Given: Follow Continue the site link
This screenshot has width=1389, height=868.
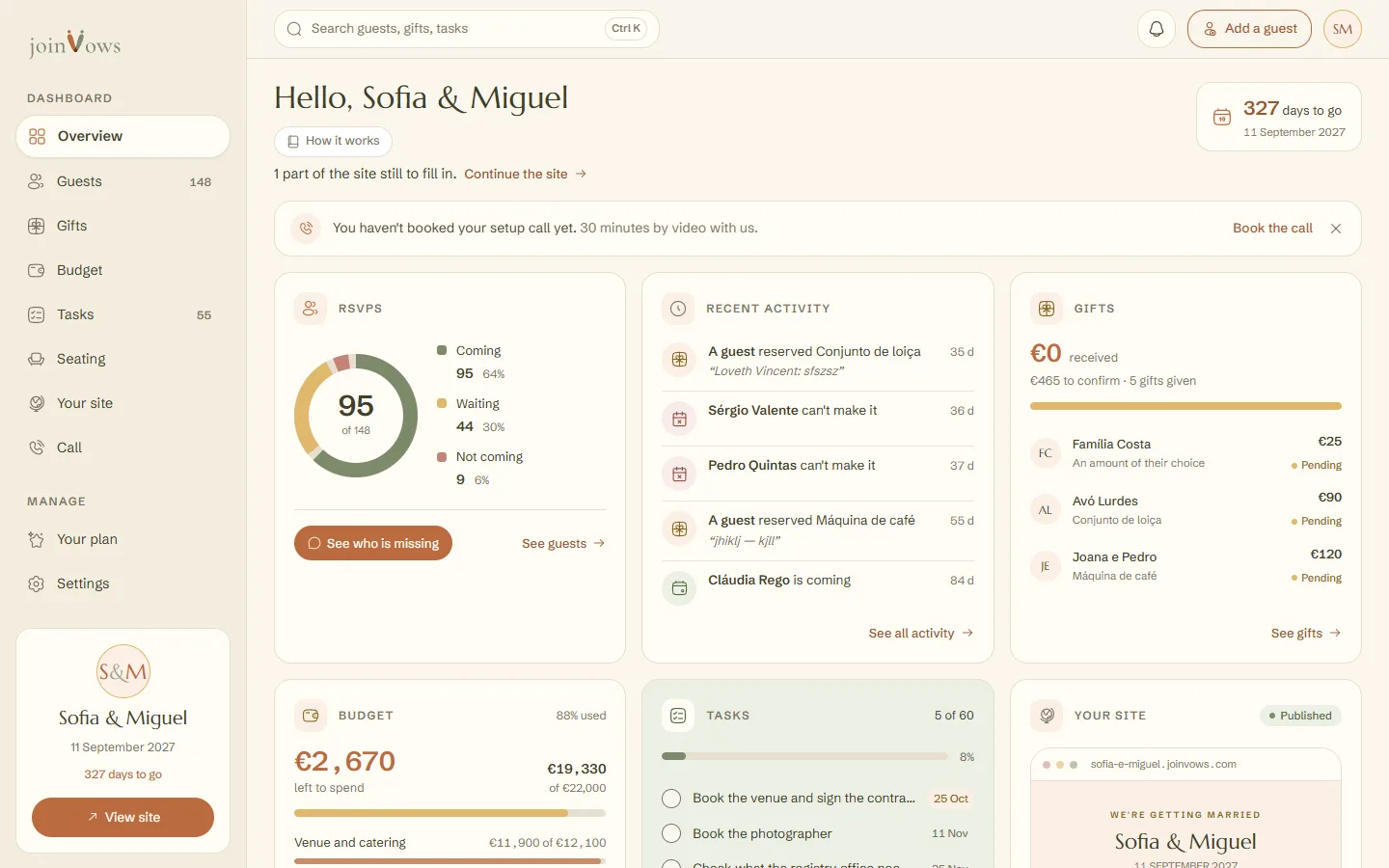Looking at the screenshot, I should pyautogui.click(x=526, y=174).
